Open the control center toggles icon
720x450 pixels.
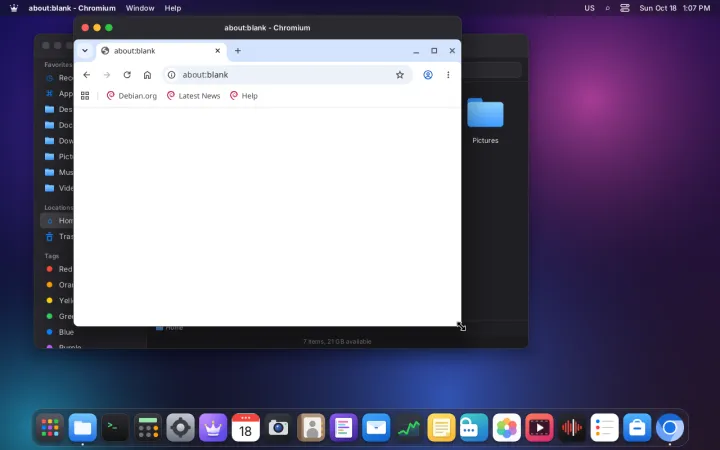(x=625, y=8)
